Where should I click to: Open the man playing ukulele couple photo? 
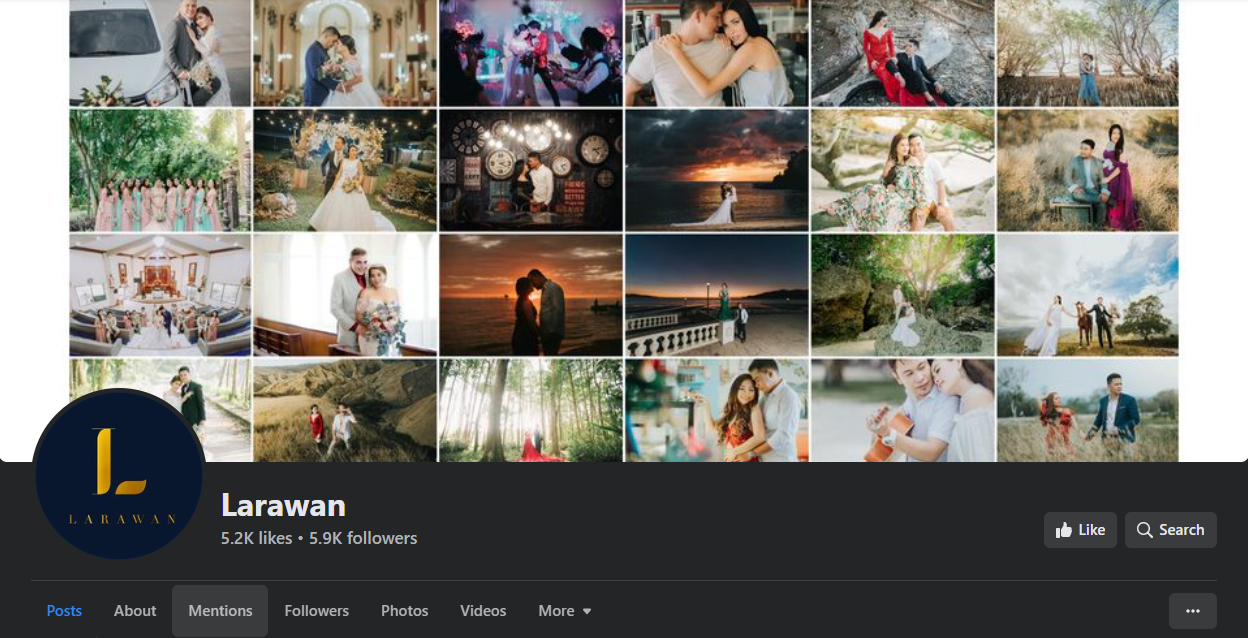click(902, 411)
